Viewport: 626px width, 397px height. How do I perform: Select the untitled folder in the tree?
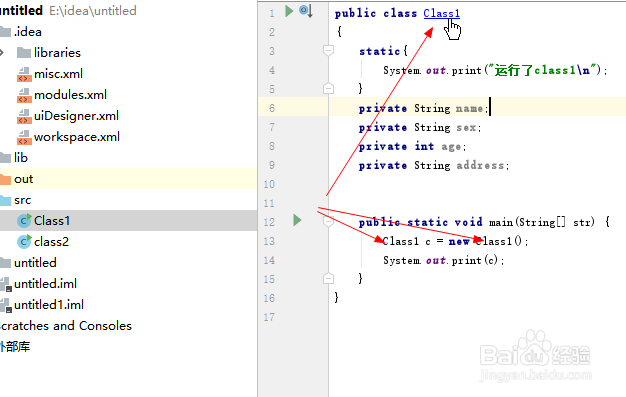(x=35, y=263)
